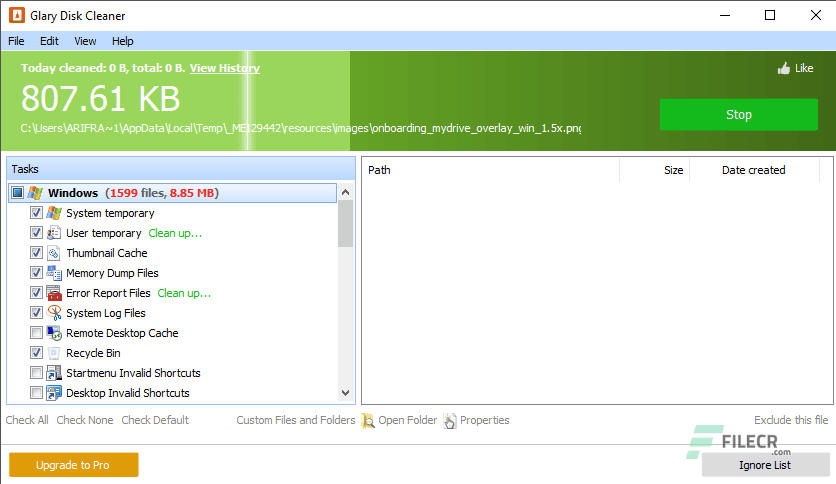Sort results by Size column
The width and height of the screenshot is (836, 484).
coord(654,170)
